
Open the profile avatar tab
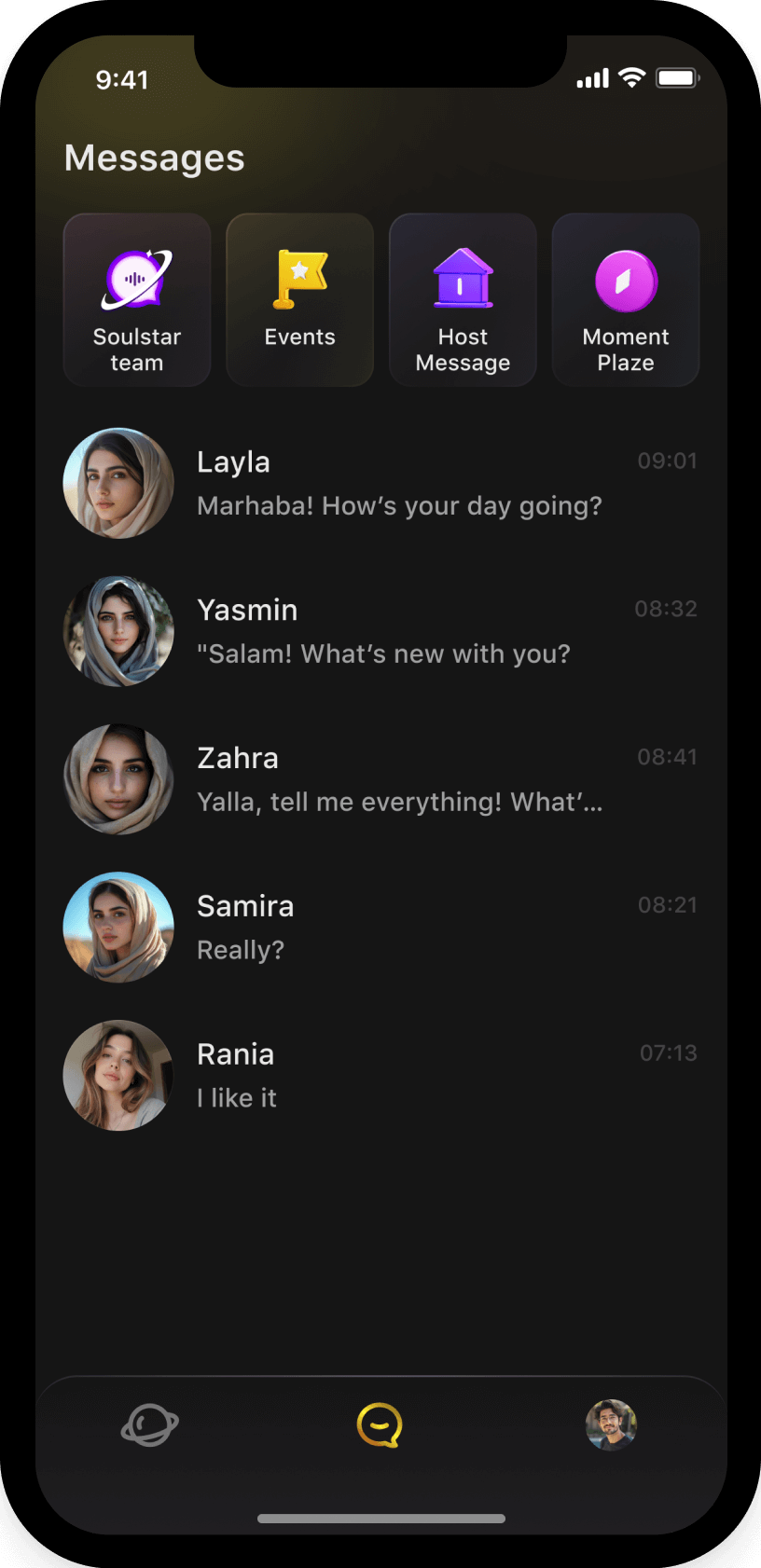(611, 1425)
